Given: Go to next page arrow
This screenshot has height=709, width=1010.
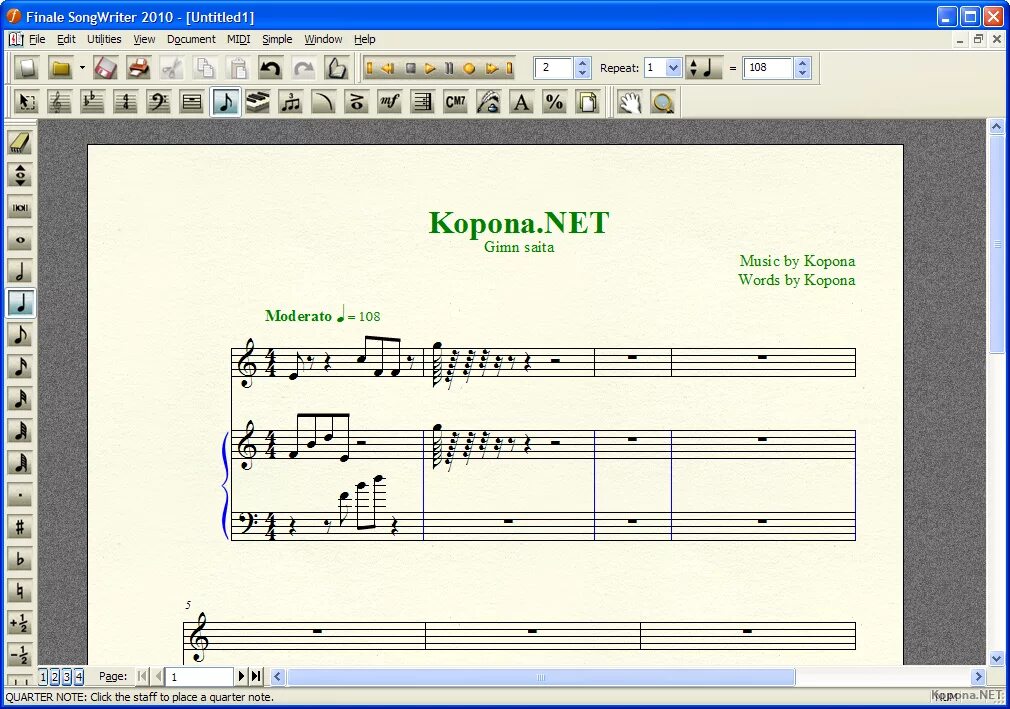Looking at the screenshot, I should point(242,676).
